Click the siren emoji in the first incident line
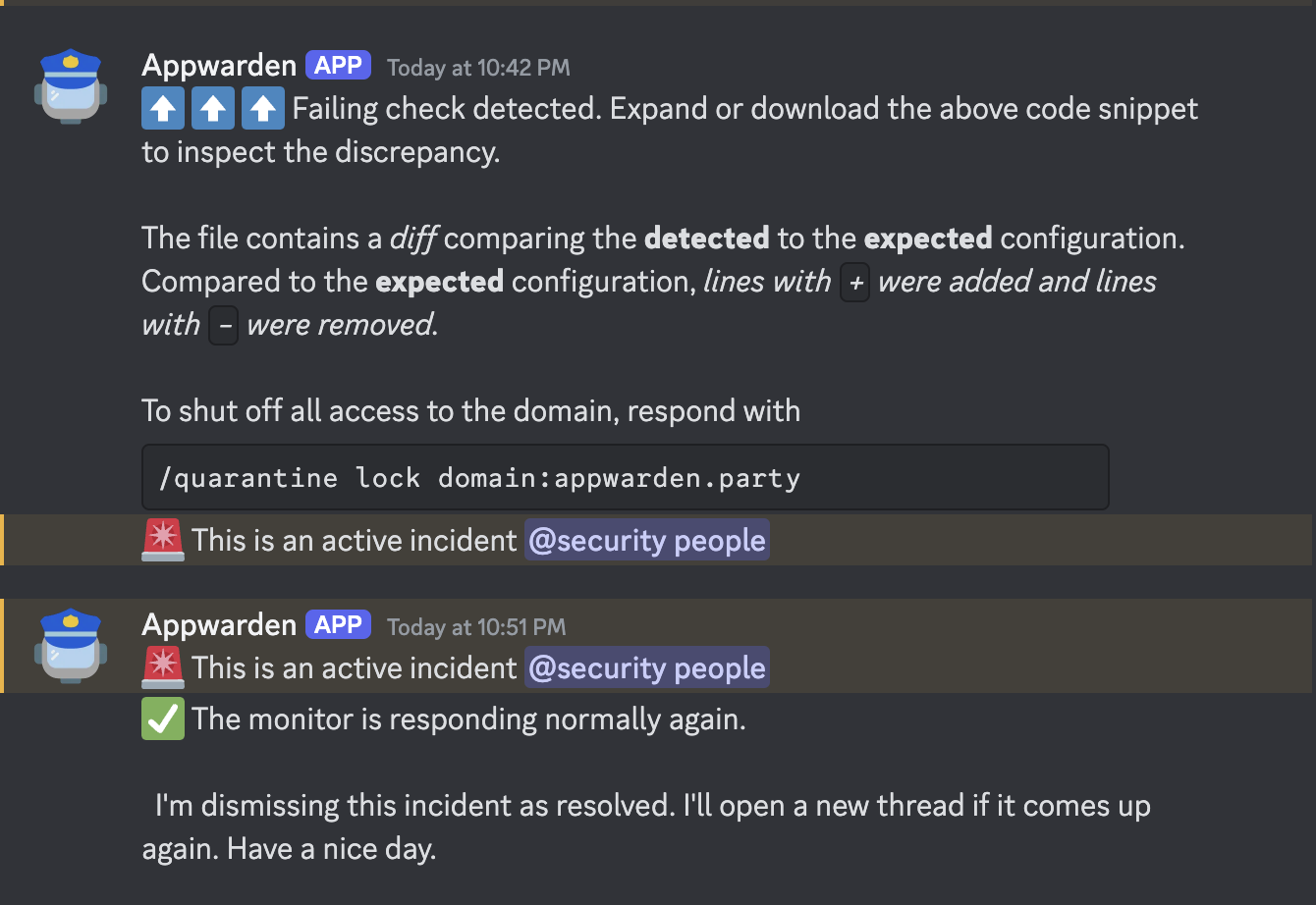Viewport: 1316px width, 905px height. [x=163, y=540]
